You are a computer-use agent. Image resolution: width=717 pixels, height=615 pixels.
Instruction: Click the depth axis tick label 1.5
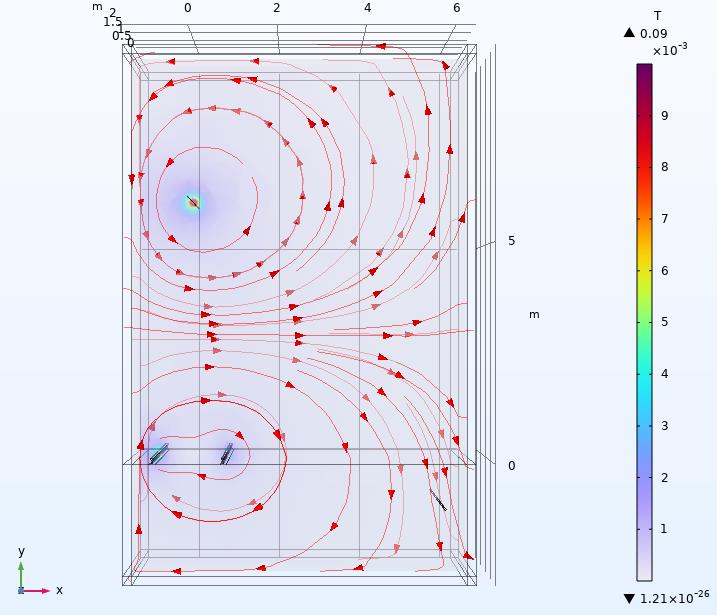pyautogui.click(x=113, y=22)
